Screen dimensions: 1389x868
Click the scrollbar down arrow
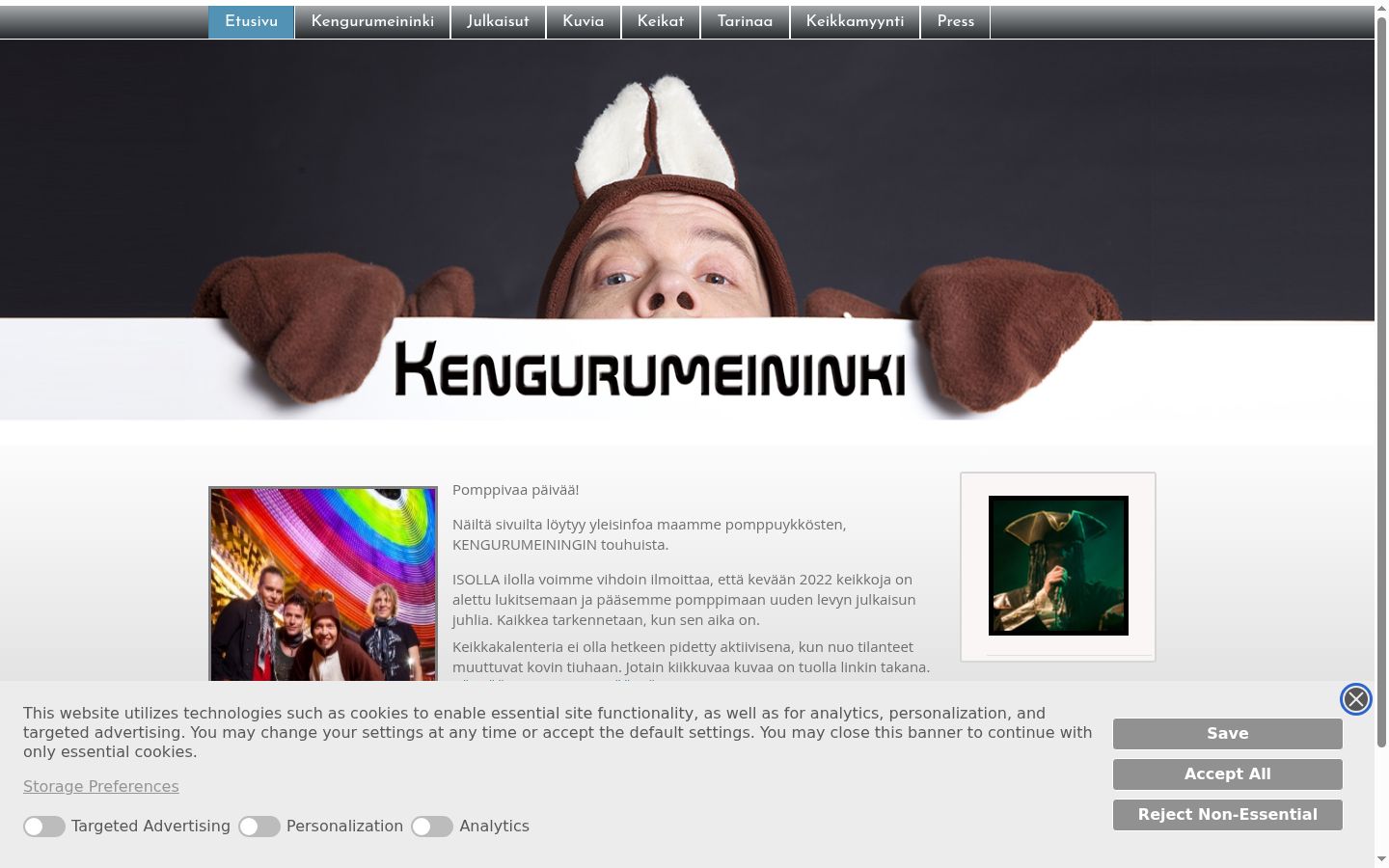tap(1381, 858)
